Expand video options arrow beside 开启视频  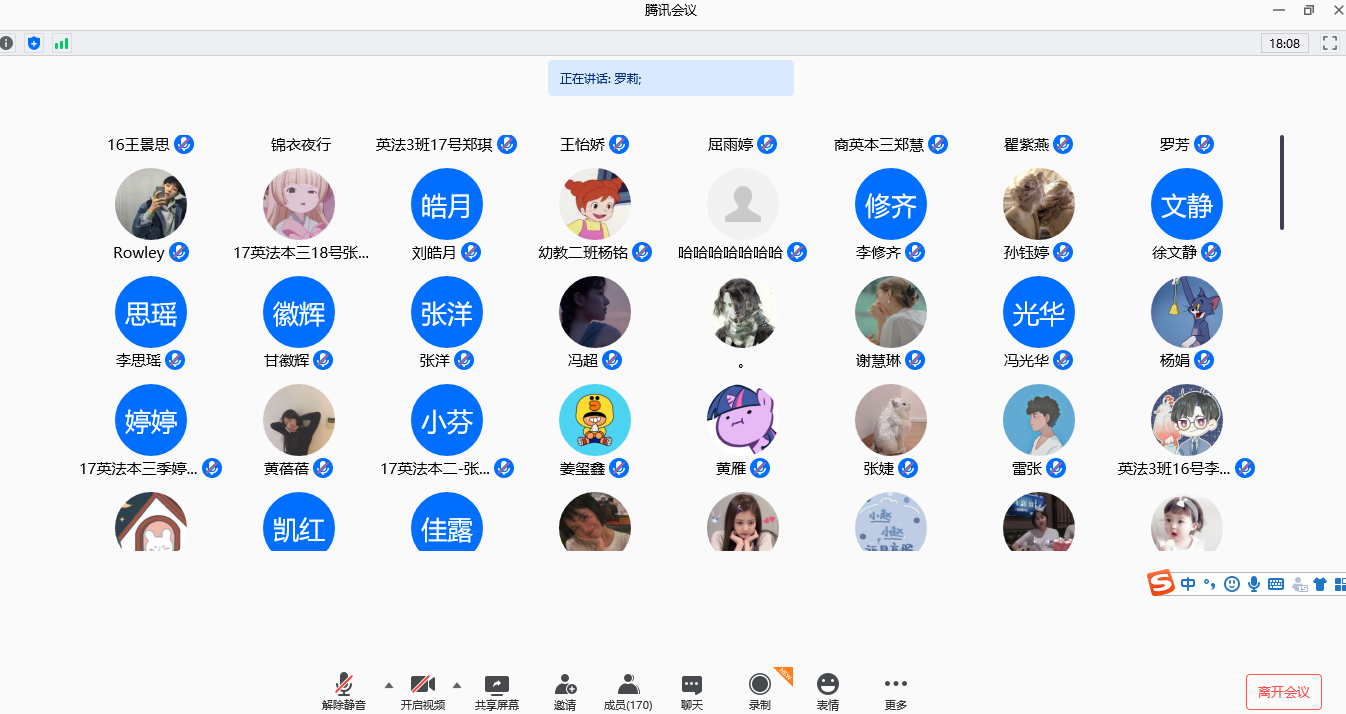(x=457, y=685)
